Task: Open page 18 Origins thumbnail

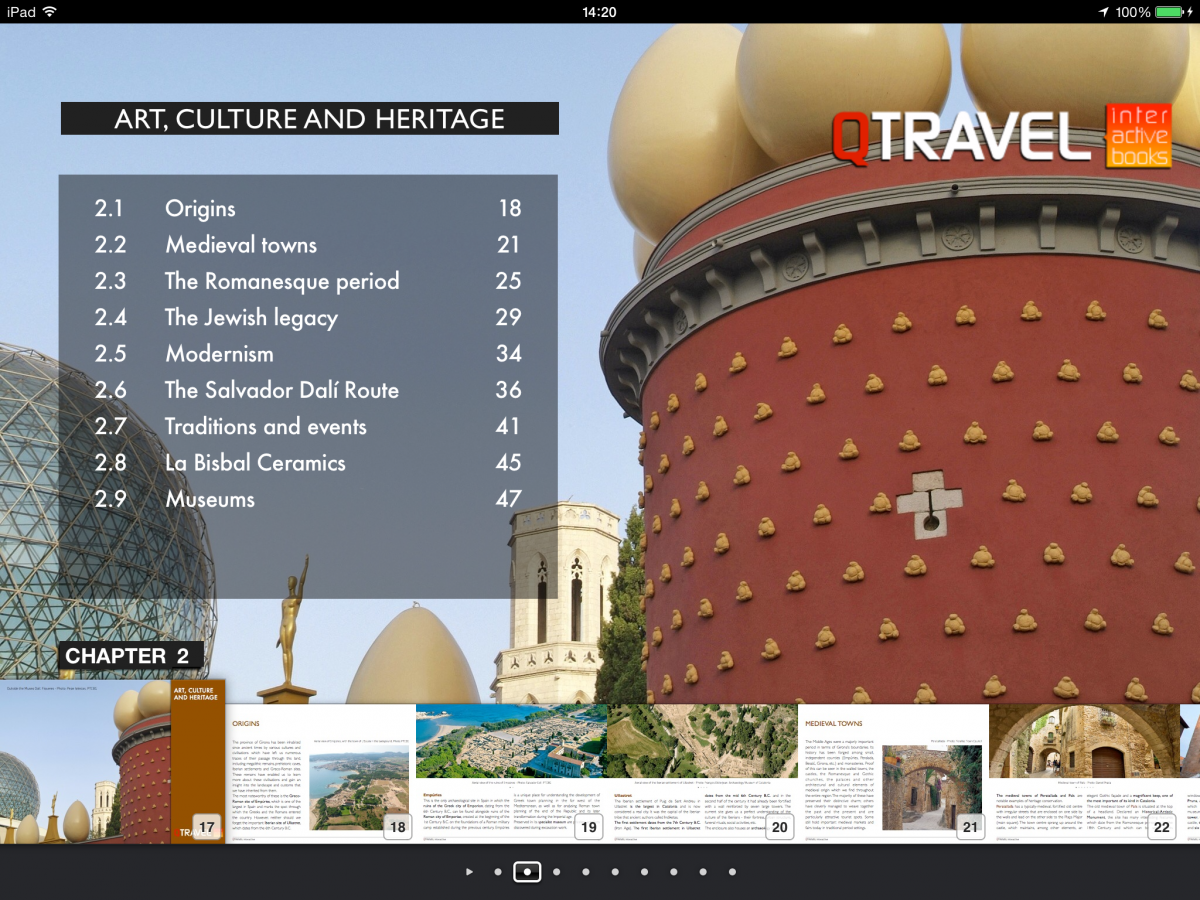Action: click(320, 773)
